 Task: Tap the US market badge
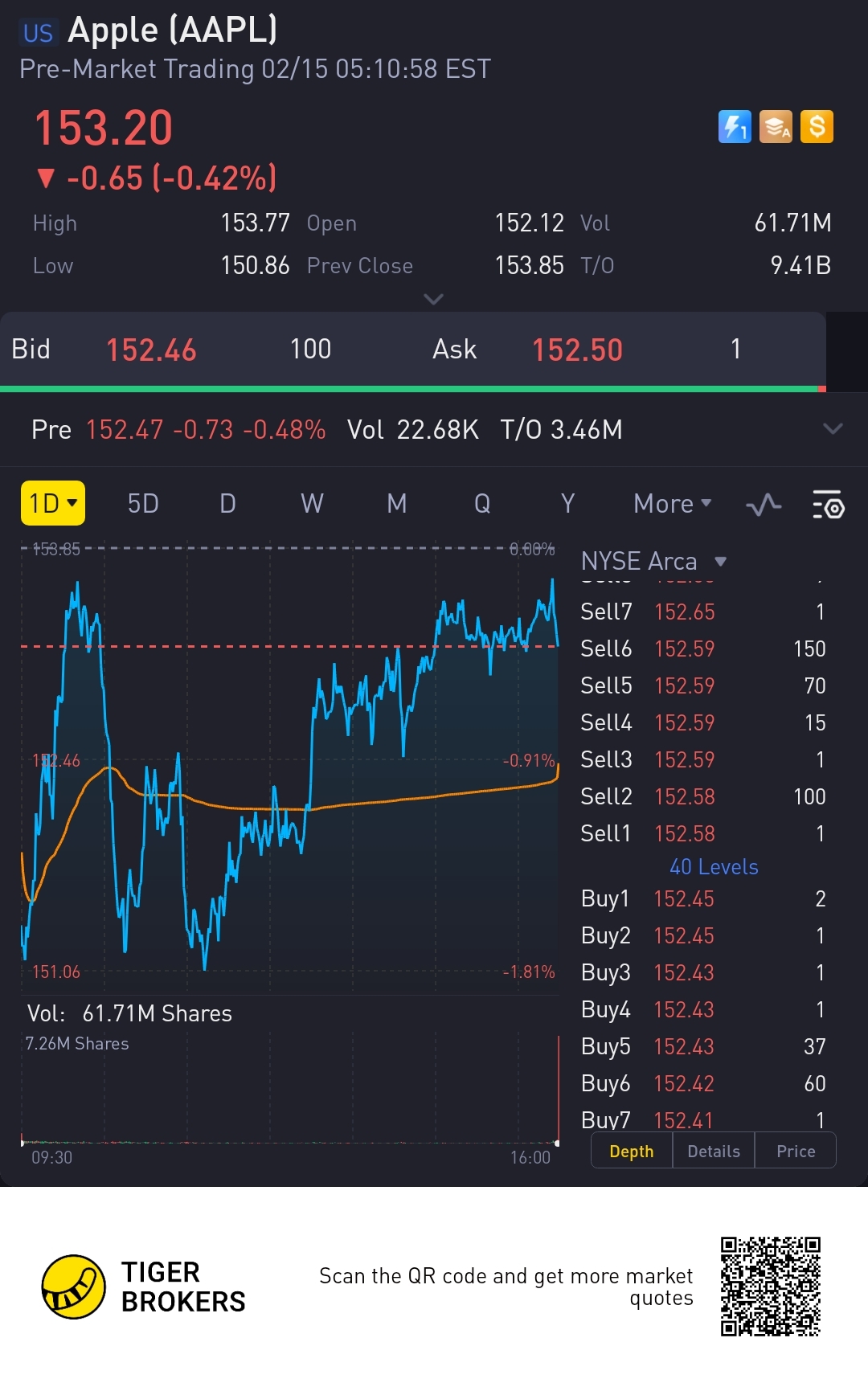pos(38,33)
